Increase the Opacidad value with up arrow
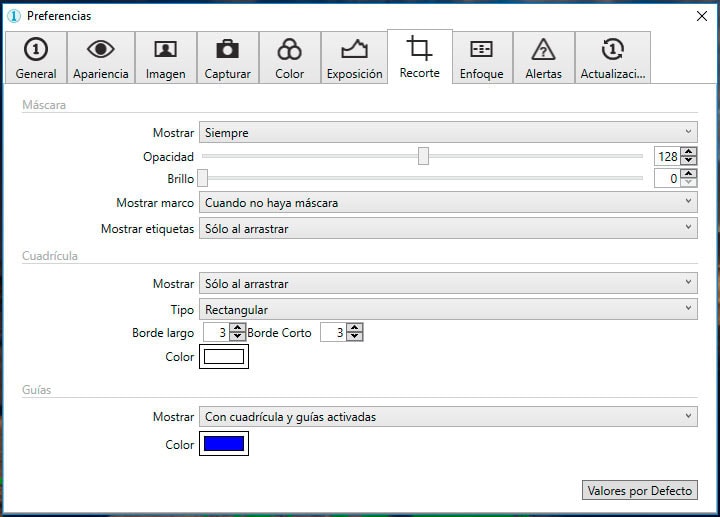The height and width of the screenshot is (517, 720). tap(689, 152)
